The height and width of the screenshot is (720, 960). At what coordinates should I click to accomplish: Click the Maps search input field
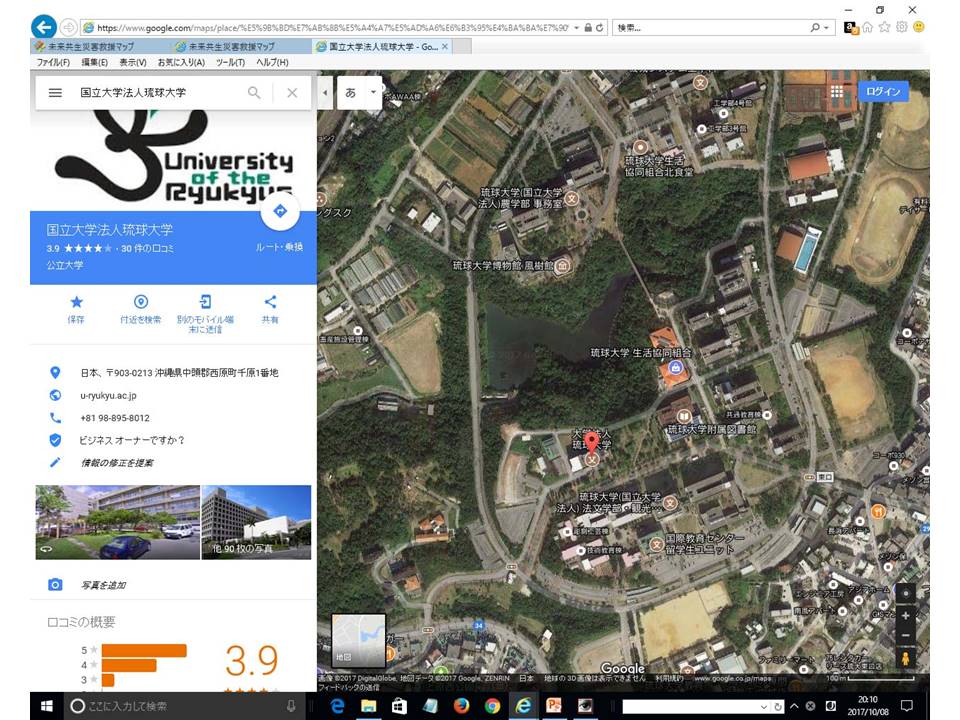(160, 92)
